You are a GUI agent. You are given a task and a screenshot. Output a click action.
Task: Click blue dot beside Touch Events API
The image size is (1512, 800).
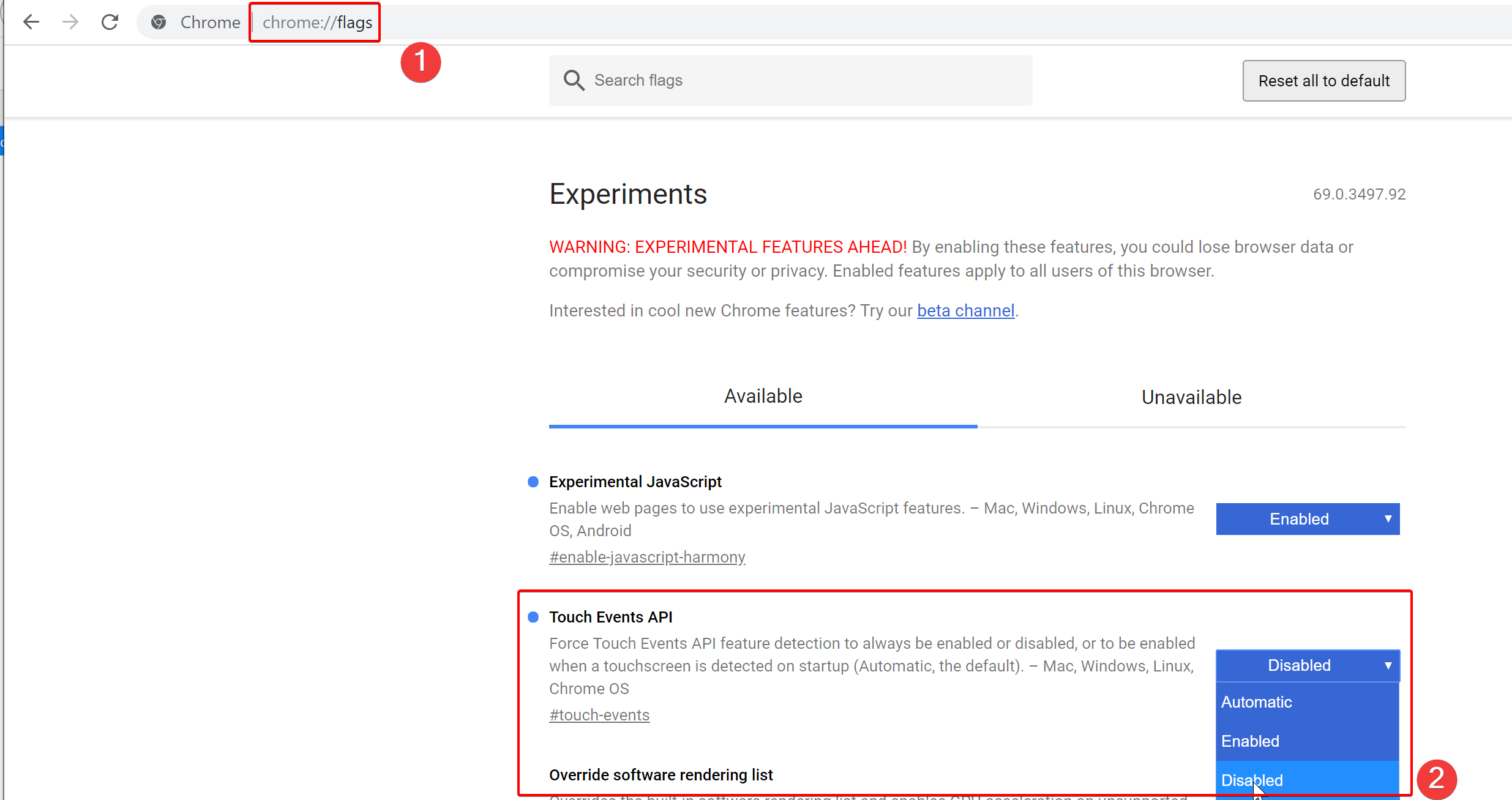533,617
